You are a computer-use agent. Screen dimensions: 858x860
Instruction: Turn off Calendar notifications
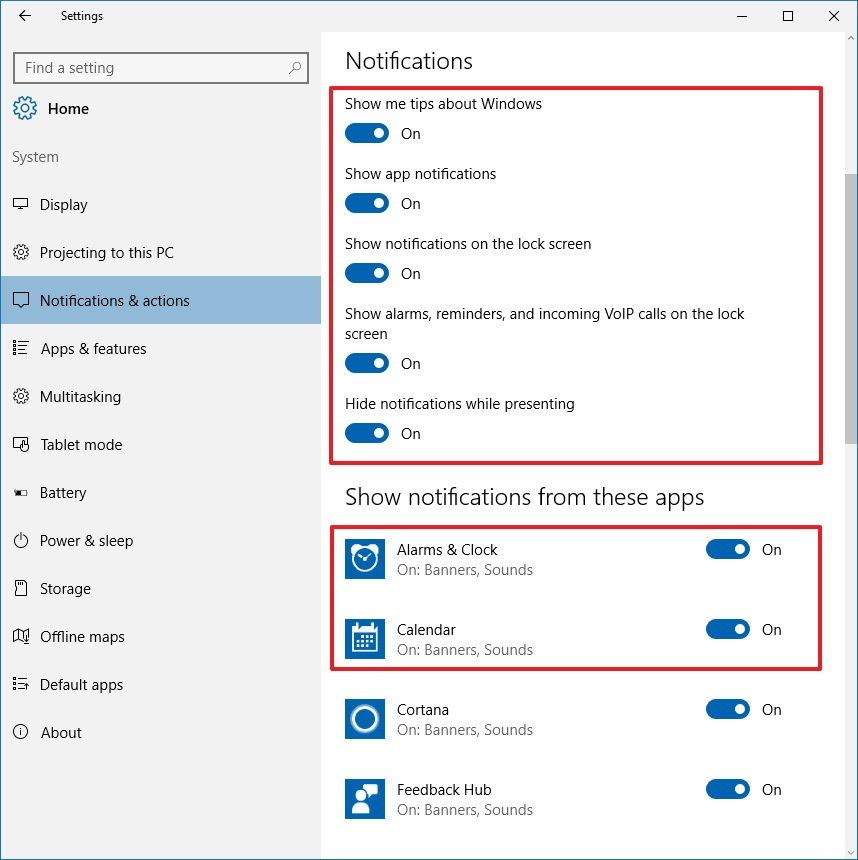(727, 629)
